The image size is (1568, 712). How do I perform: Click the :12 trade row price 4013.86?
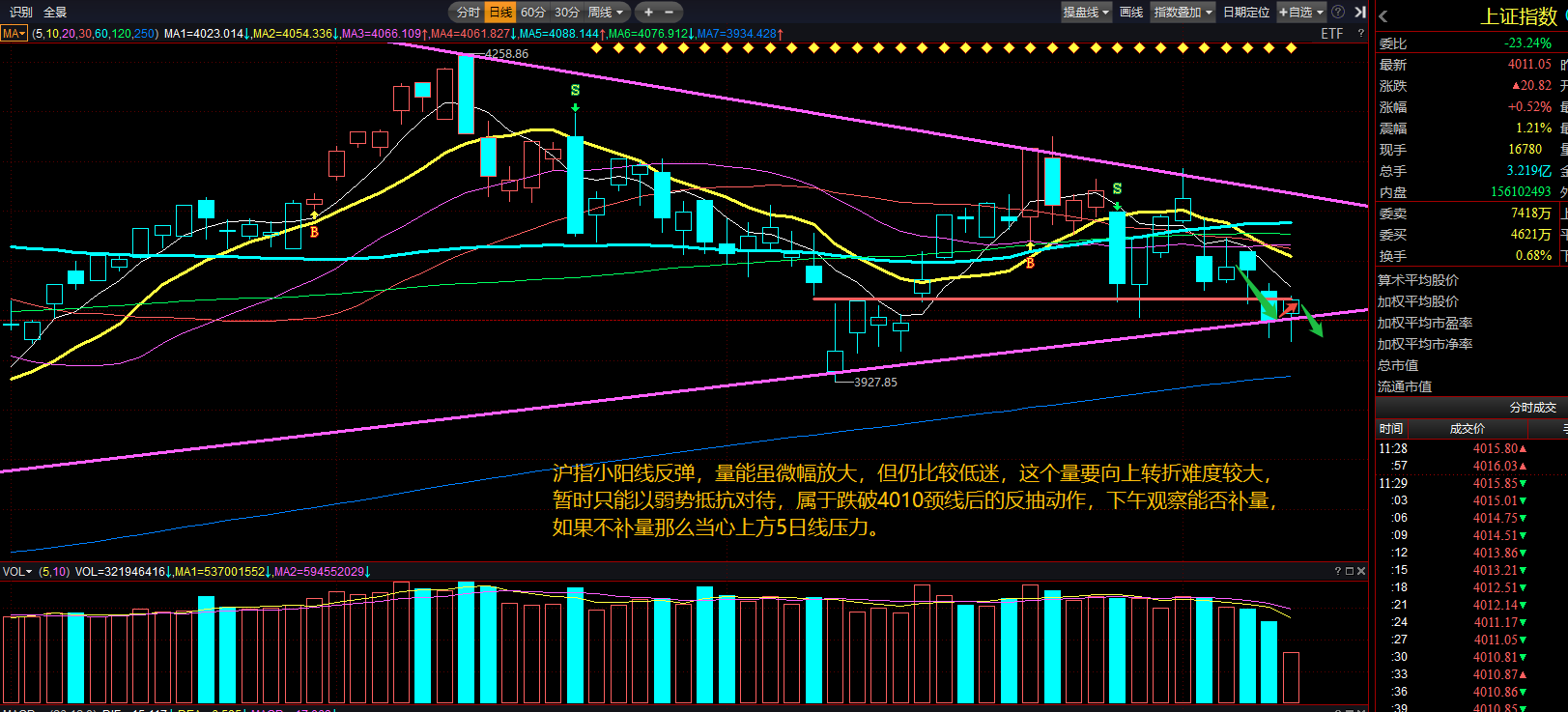click(1495, 554)
